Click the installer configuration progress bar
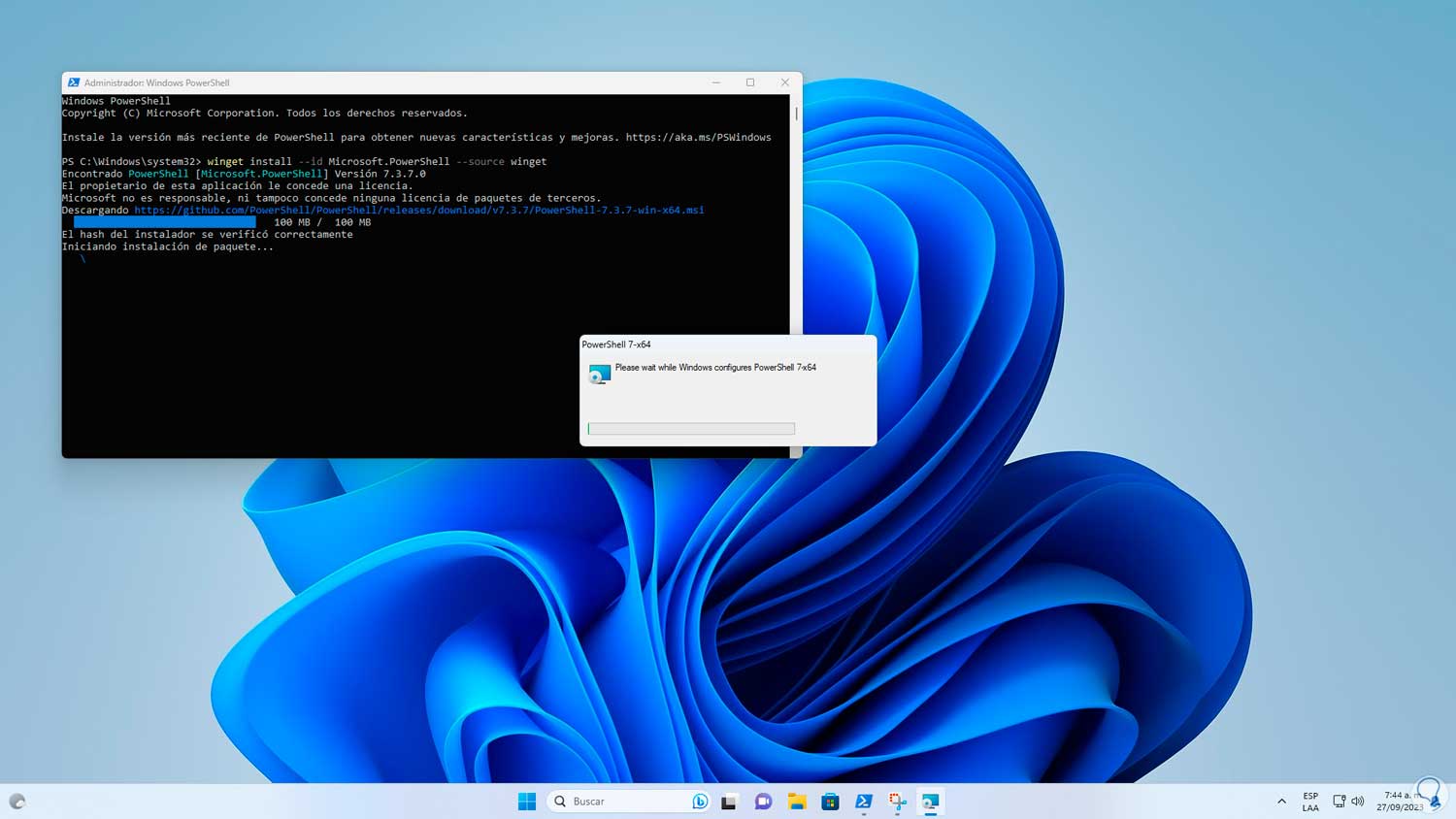This screenshot has width=1456, height=819. coord(691,429)
